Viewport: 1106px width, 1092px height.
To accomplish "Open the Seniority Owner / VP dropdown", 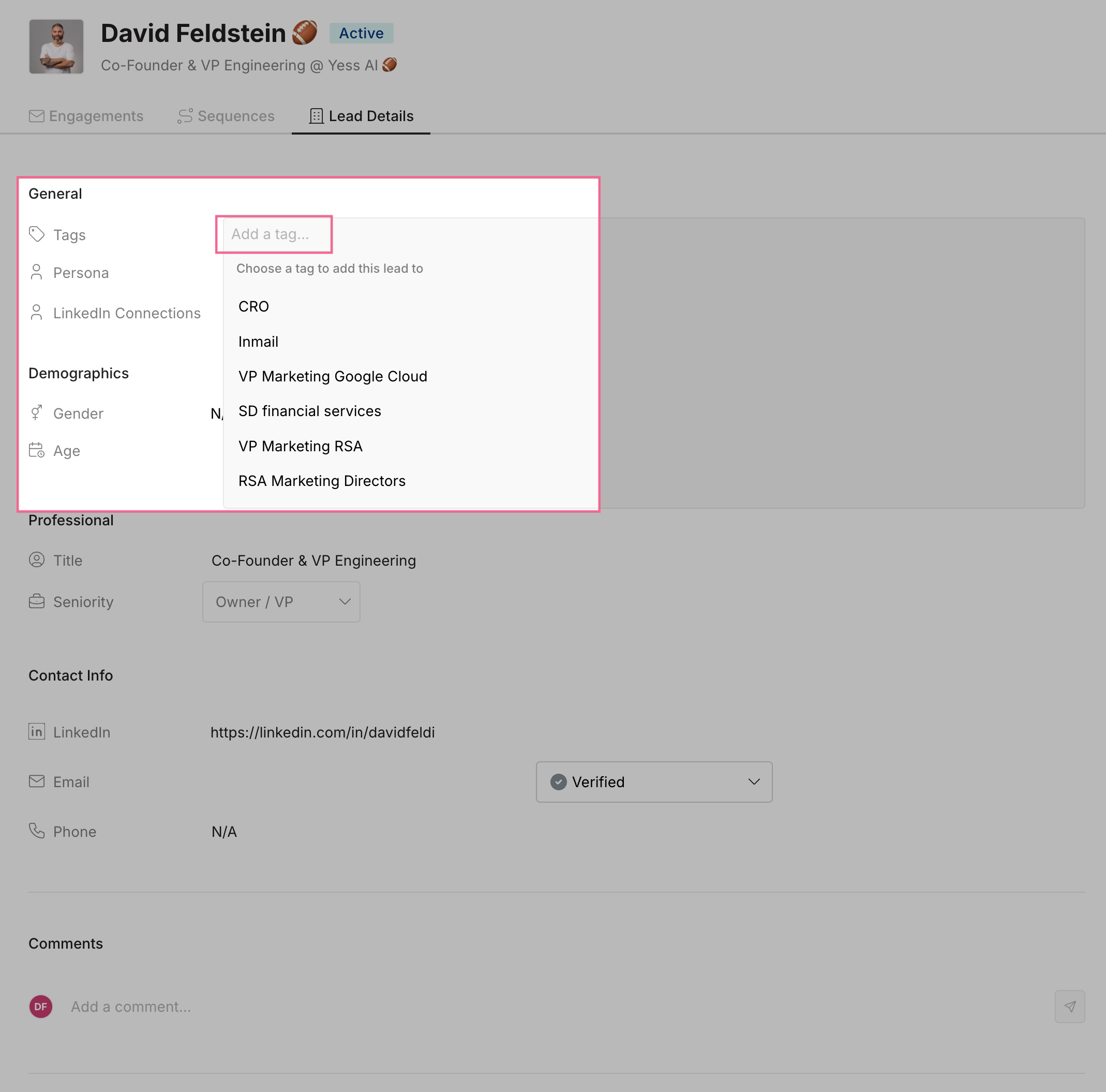I will [281, 602].
